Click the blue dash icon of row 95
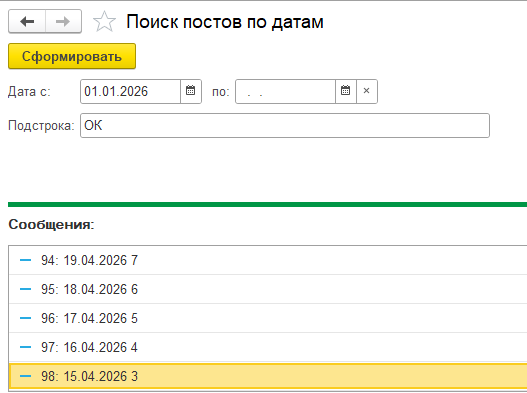 point(26,289)
